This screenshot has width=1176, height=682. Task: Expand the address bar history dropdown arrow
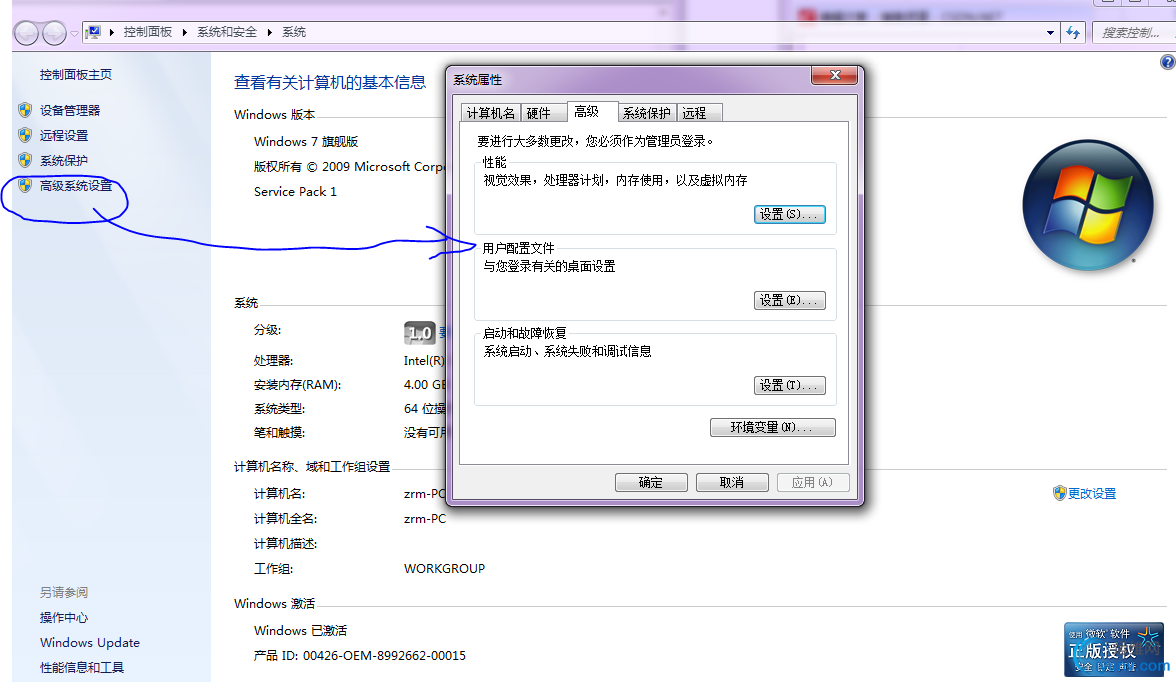[x=1050, y=32]
